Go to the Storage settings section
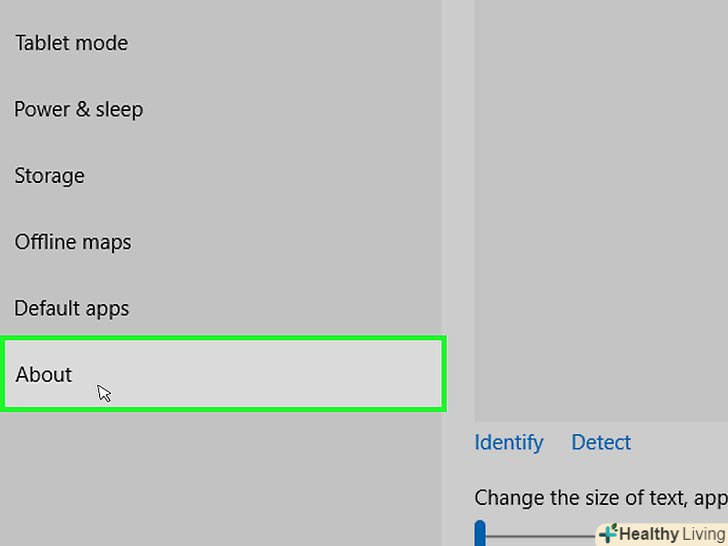This screenshot has height=546, width=728. [x=49, y=176]
